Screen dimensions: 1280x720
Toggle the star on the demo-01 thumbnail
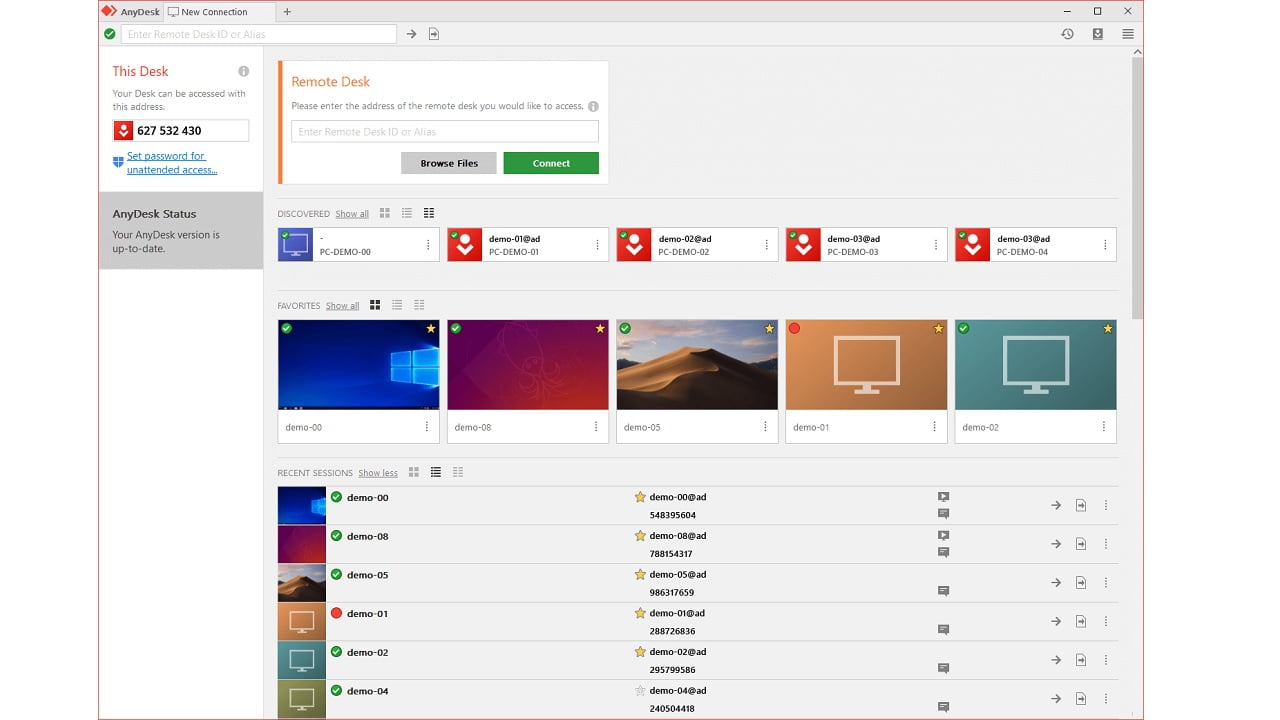pos(938,327)
